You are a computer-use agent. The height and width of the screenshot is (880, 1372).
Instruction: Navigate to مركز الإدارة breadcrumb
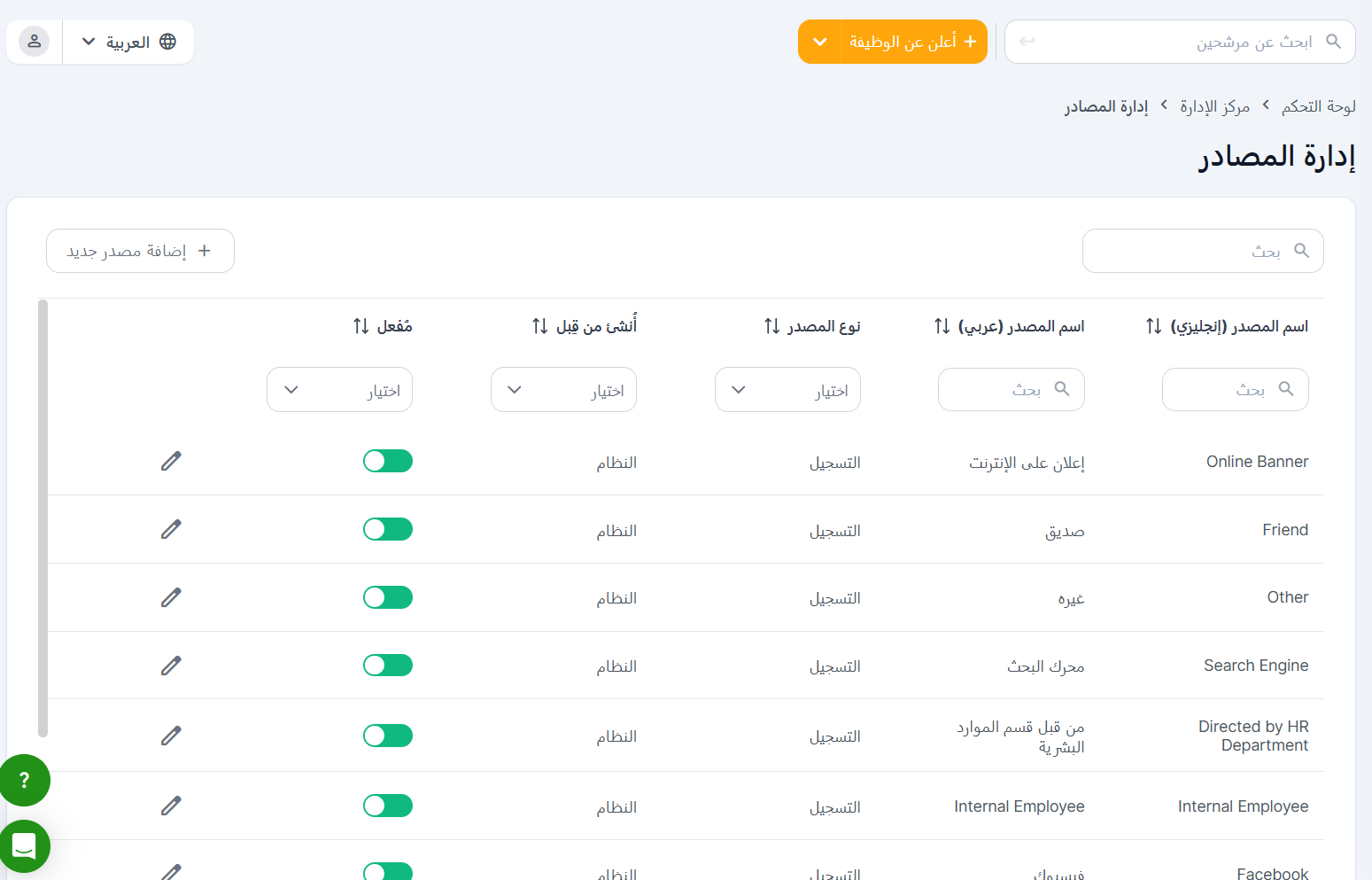pyautogui.click(x=1214, y=106)
